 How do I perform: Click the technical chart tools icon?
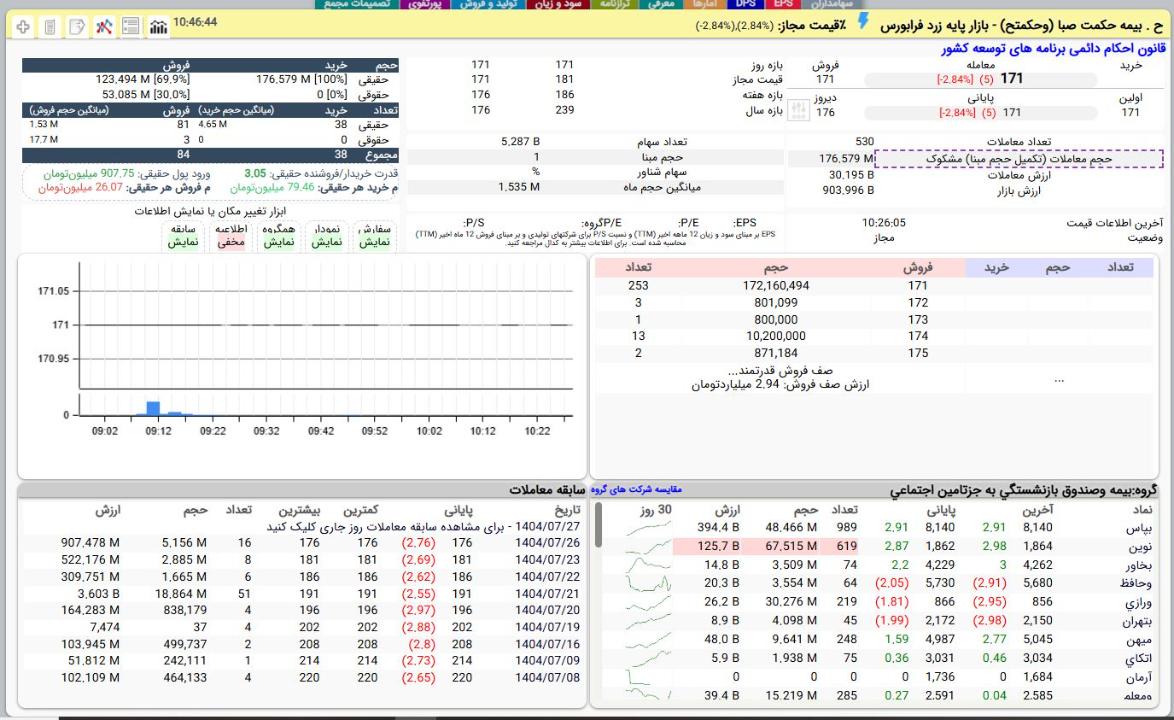coord(101,26)
